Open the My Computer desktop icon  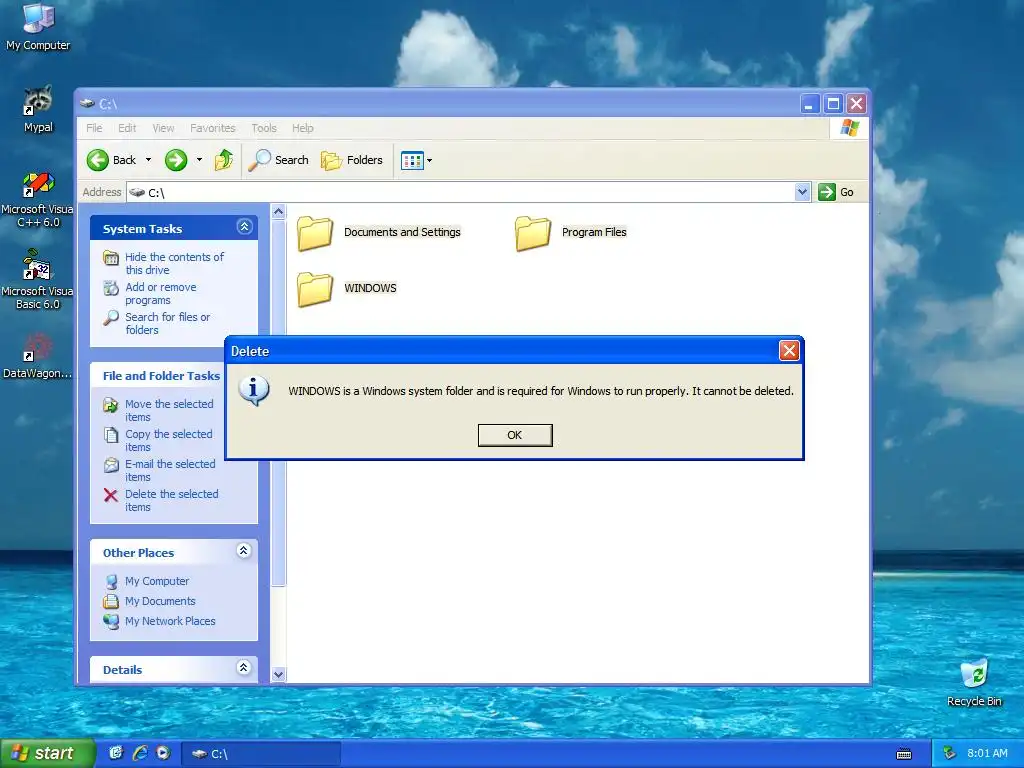coord(38,27)
